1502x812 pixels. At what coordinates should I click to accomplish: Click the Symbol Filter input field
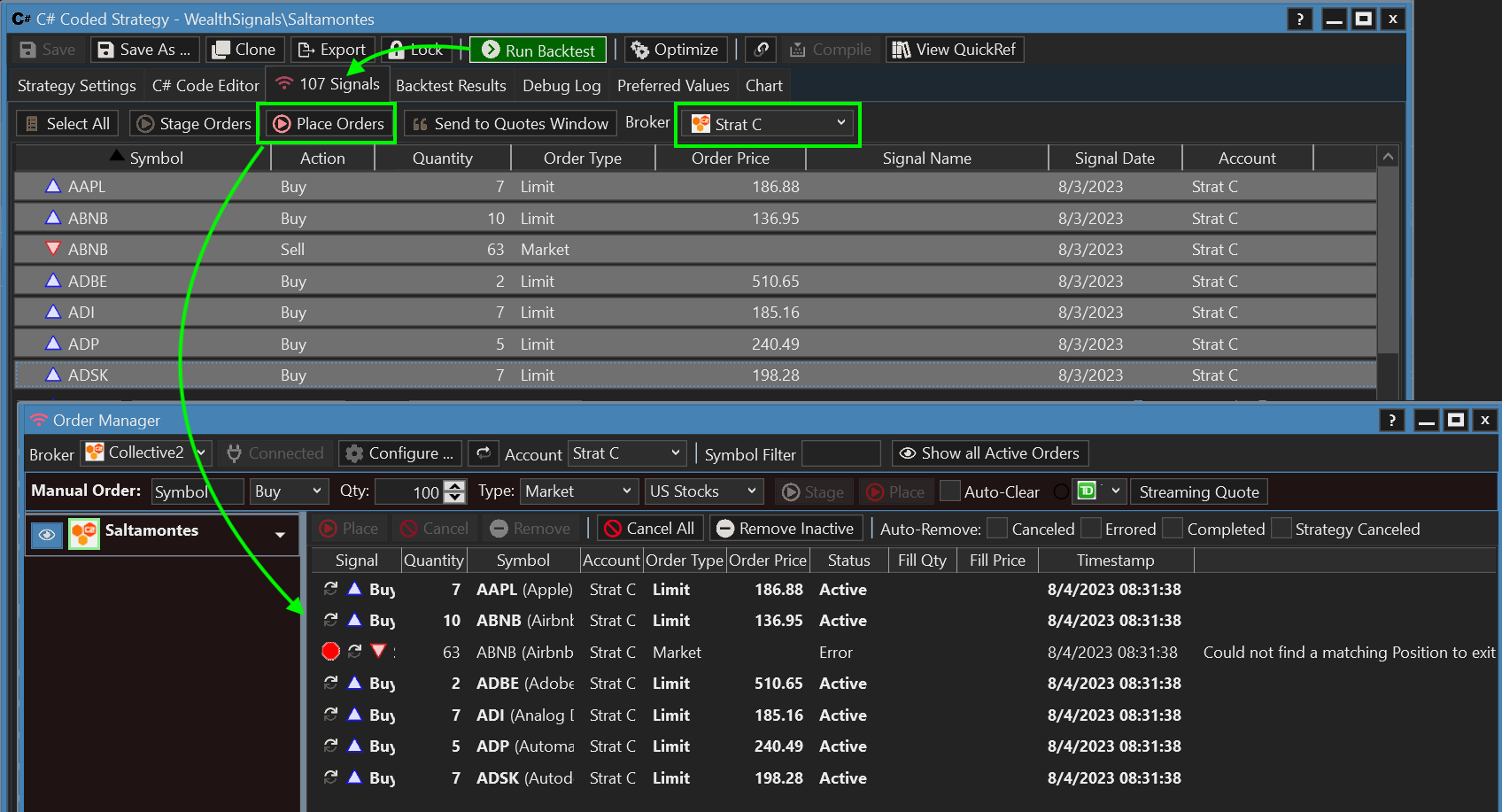point(840,454)
